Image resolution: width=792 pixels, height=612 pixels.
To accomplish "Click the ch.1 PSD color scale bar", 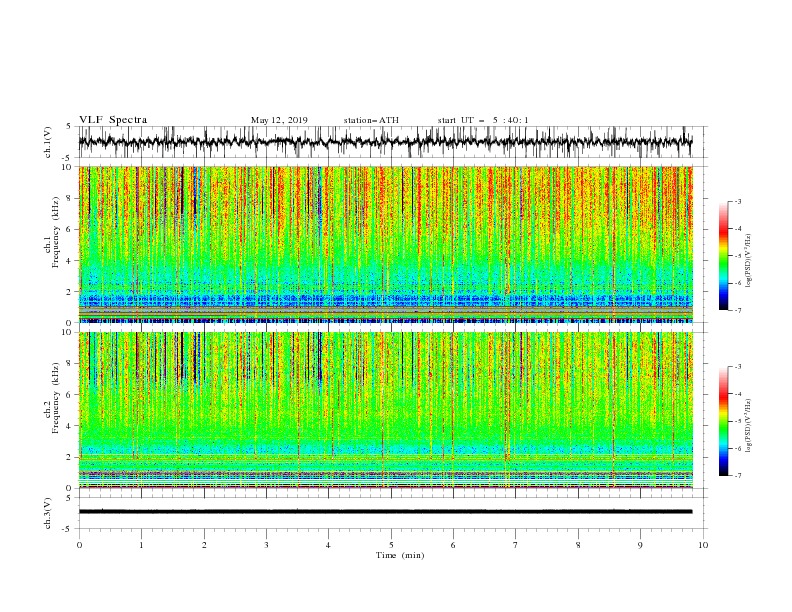I will [723, 256].
